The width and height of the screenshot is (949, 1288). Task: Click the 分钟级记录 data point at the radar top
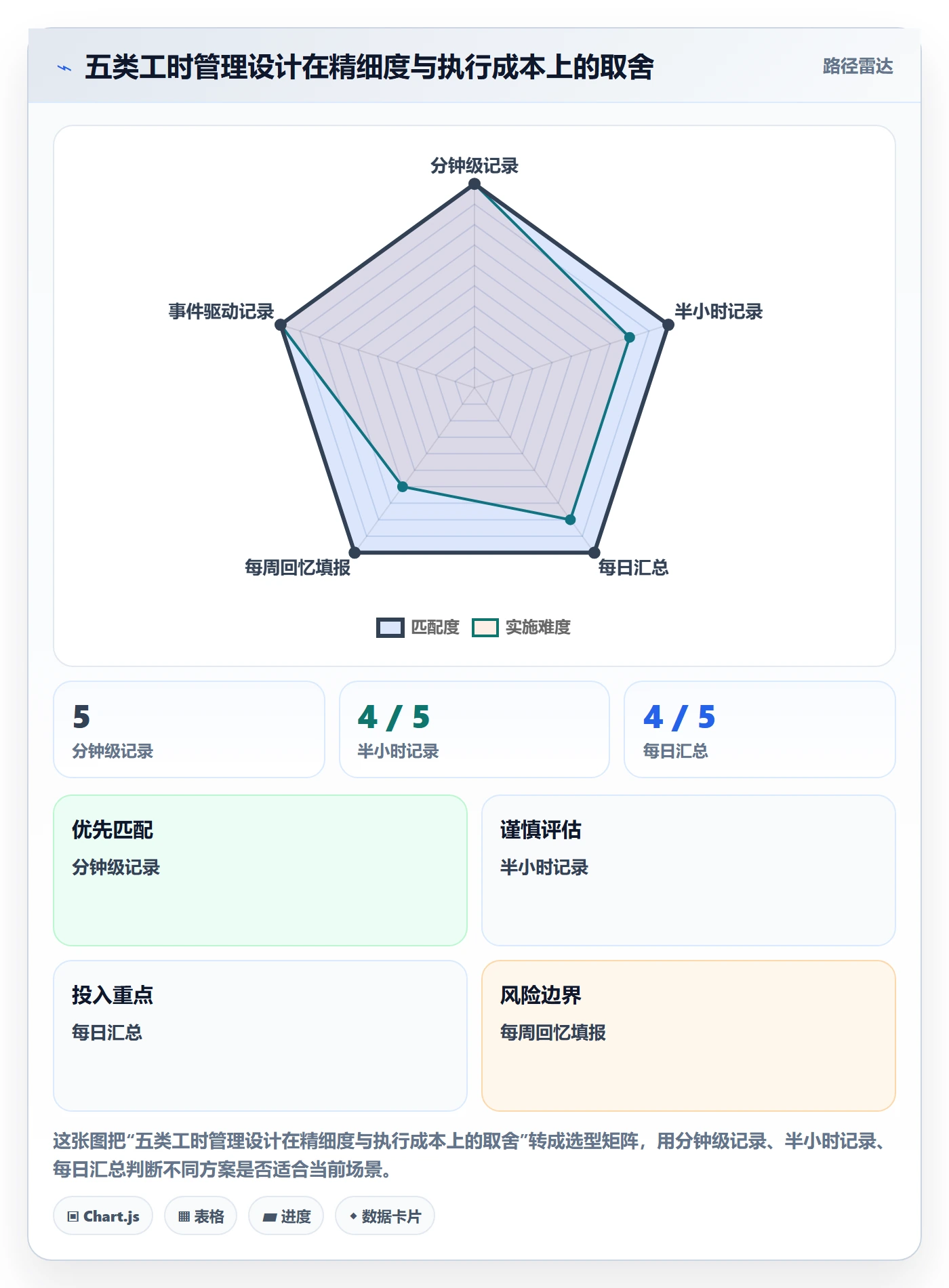(x=474, y=184)
